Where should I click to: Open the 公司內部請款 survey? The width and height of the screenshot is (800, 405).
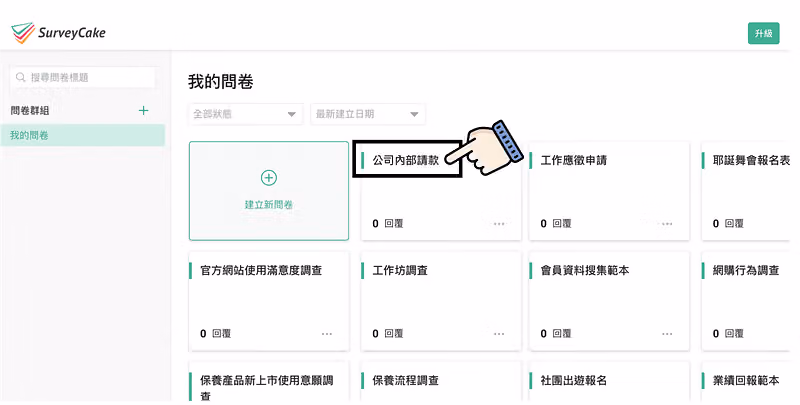(406, 160)
